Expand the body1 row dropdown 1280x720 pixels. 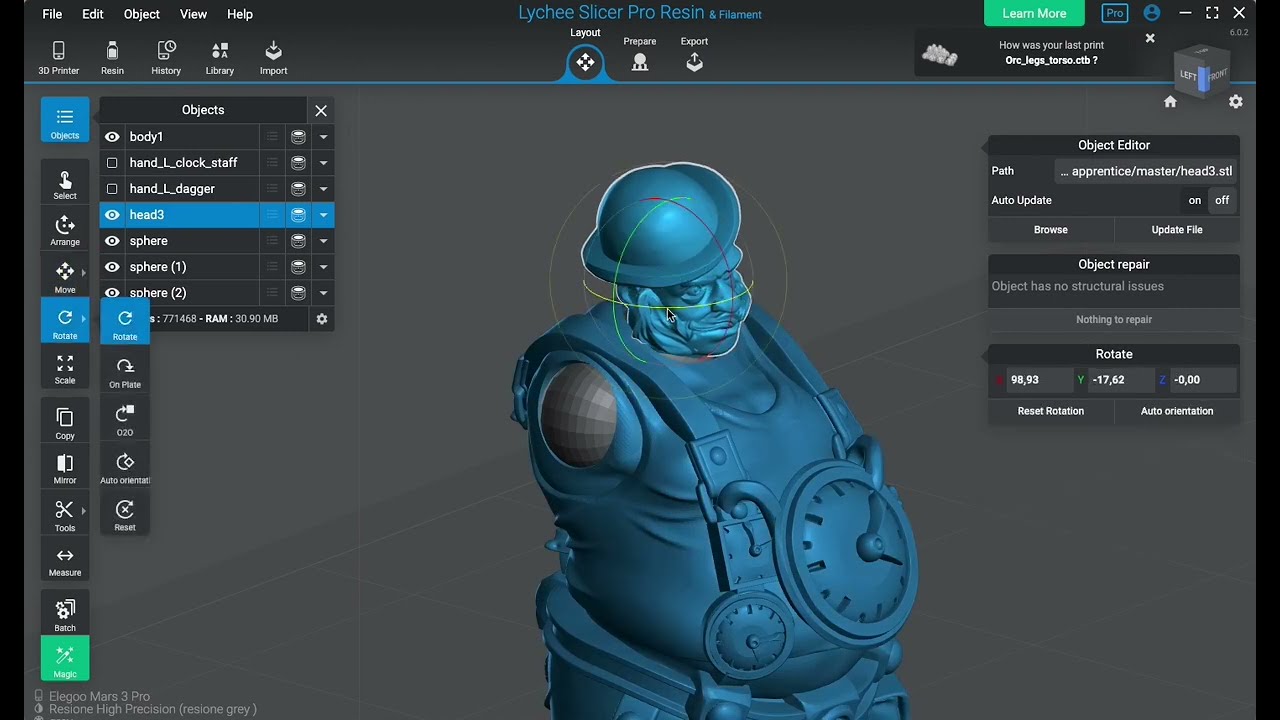(x=323, y=137)
